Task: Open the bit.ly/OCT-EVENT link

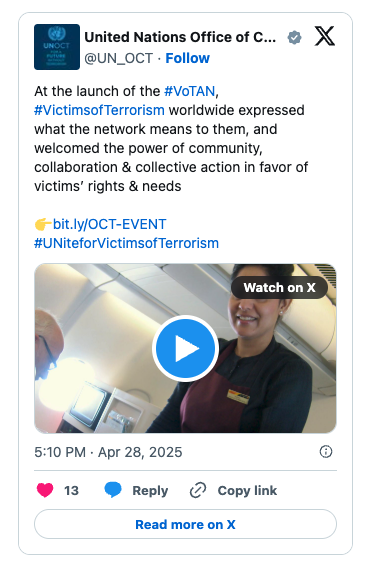Action: (x=109, y=224)
